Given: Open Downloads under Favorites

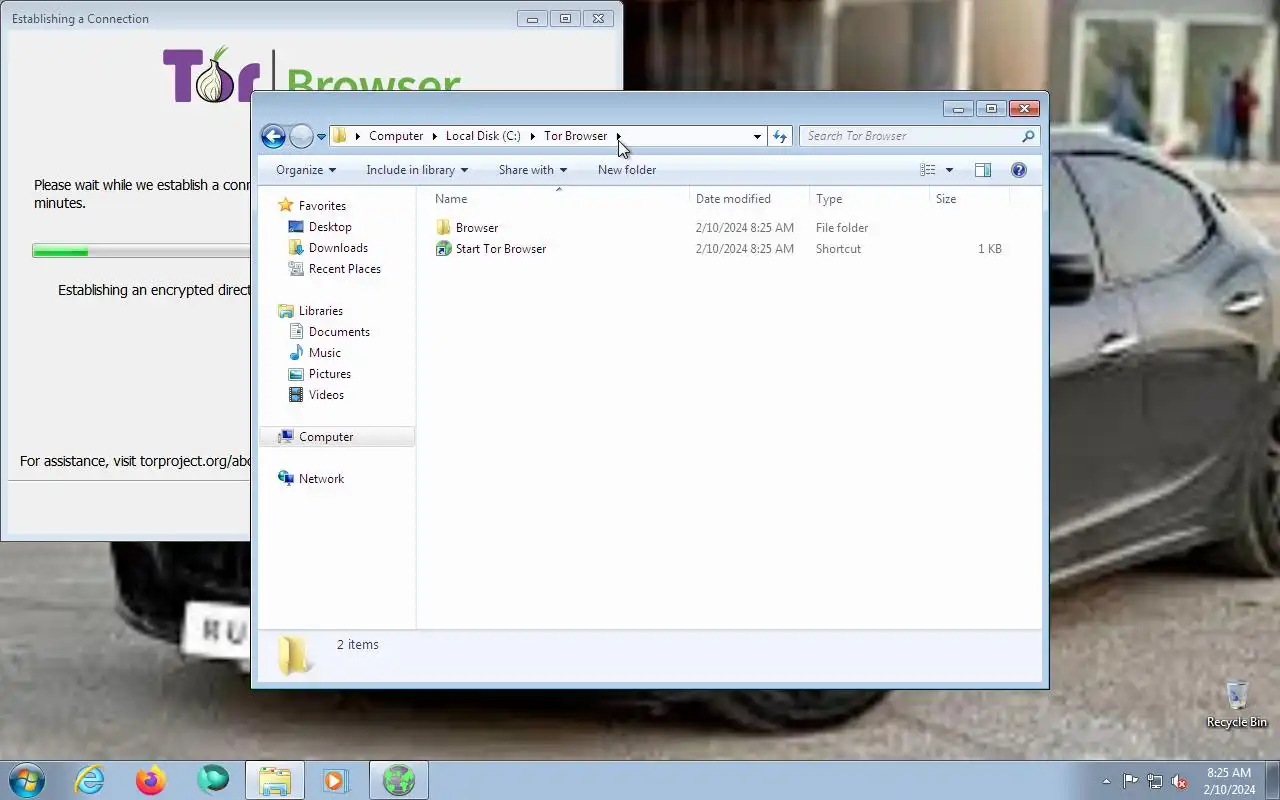Looking at the screenshot, I should coord(338,248).
